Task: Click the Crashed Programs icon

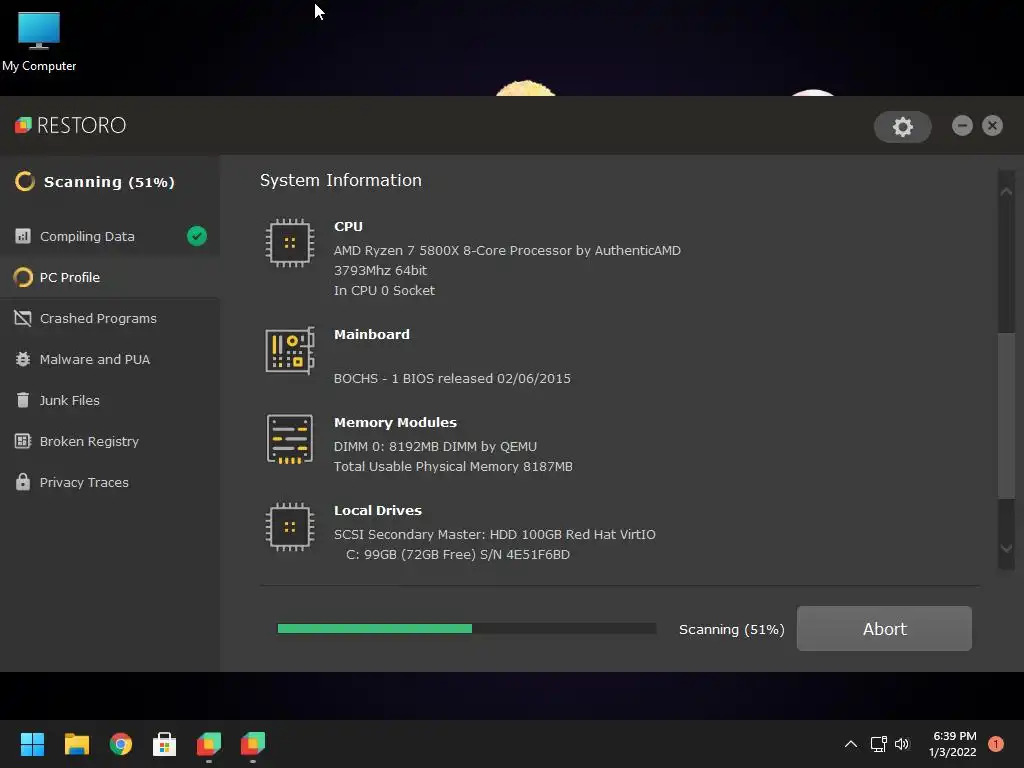Action: (x=23, y=318)
